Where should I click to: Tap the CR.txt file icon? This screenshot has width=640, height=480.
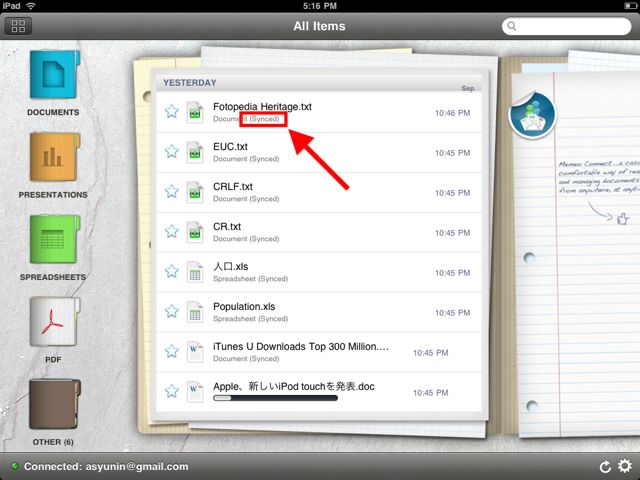tap(195, 232)
